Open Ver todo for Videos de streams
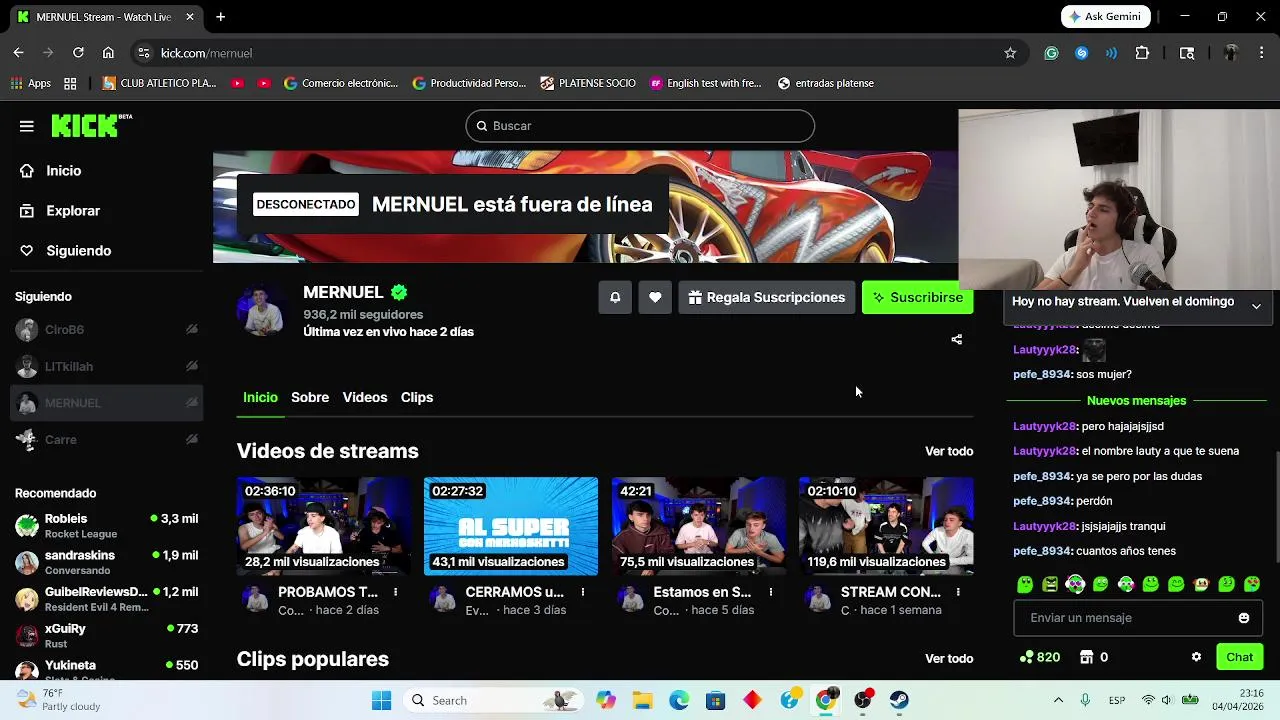 [949, 451]
